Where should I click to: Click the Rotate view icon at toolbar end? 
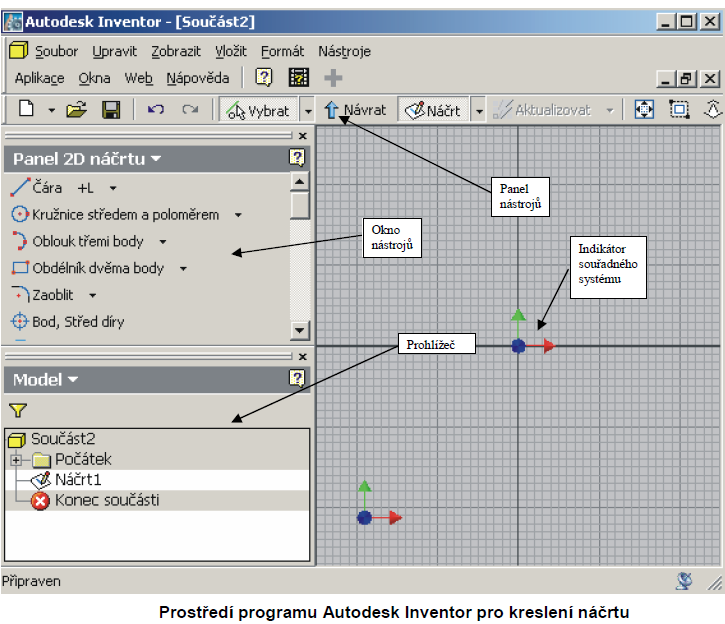[x=713, y=110]
